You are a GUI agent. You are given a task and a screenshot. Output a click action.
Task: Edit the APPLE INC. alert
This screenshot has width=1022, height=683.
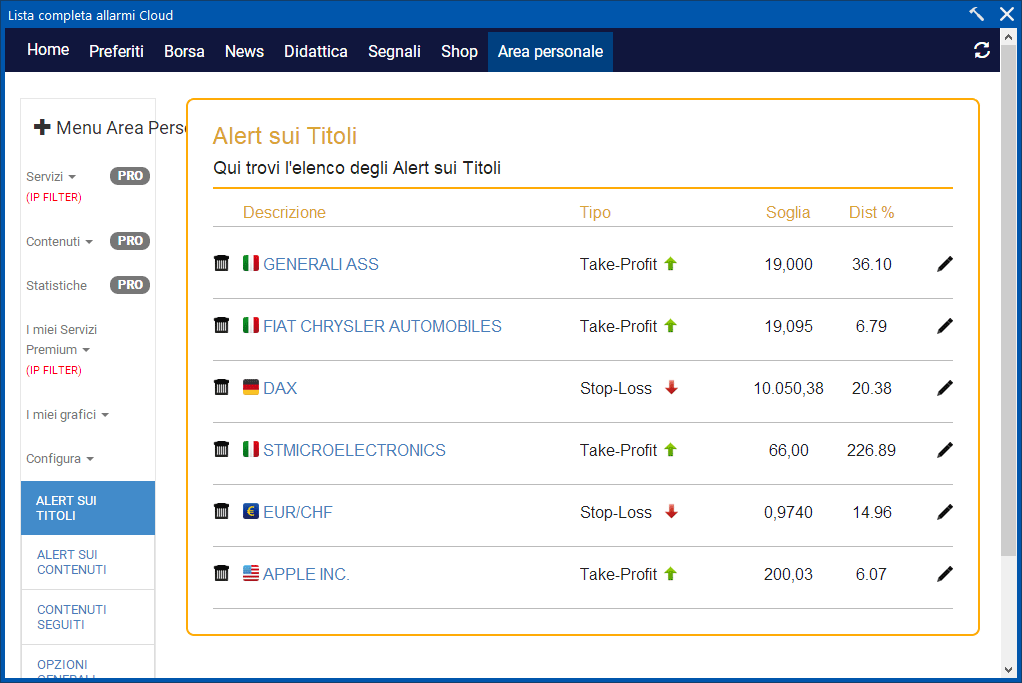[944, 574]
